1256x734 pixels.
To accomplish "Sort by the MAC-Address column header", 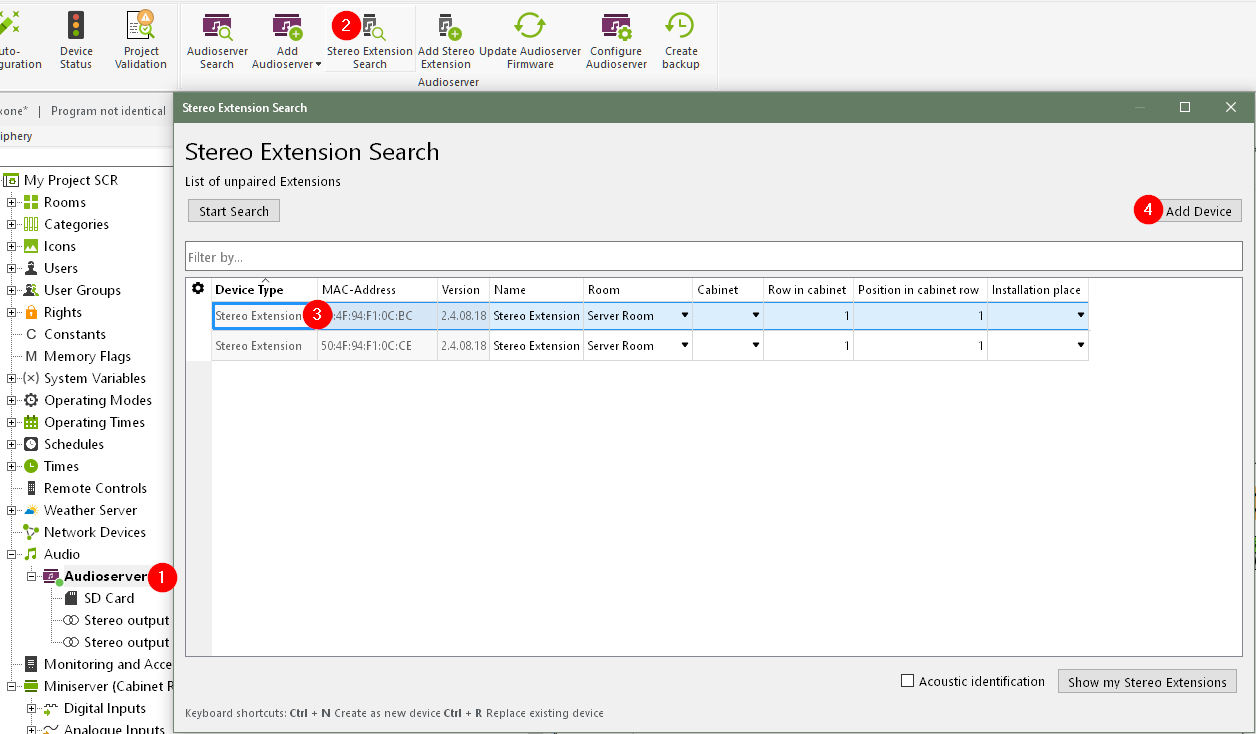I will (x=378, y=290).
